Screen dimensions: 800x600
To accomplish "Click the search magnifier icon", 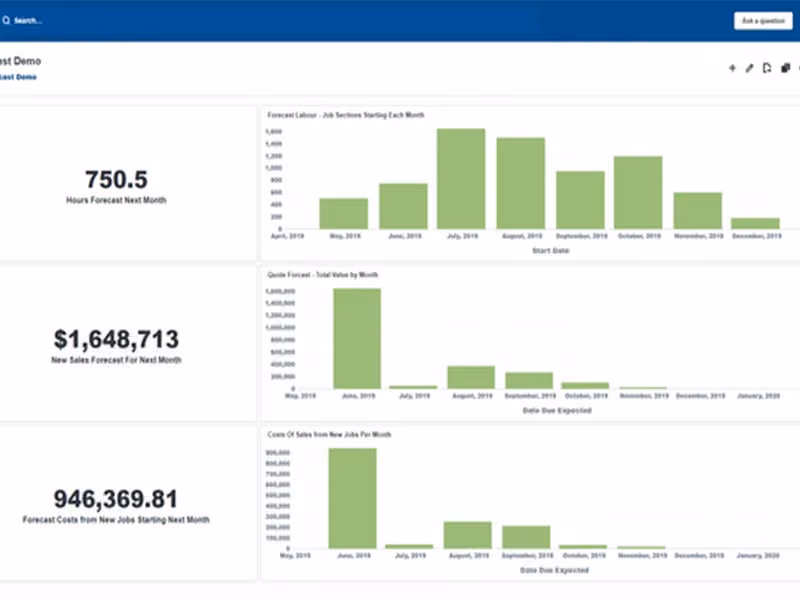I will (6, 20).
